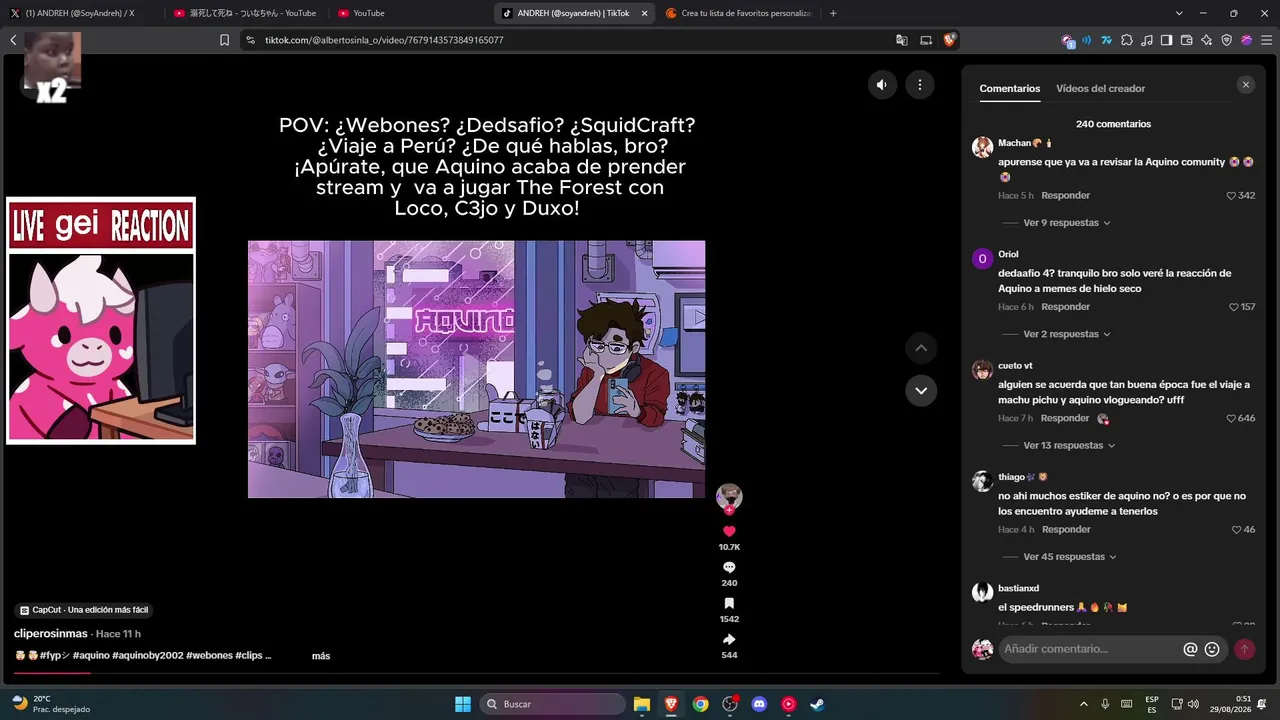1280x720 pixels.
Task: Mention a user with the @ icon
Action: (1190, 649)
